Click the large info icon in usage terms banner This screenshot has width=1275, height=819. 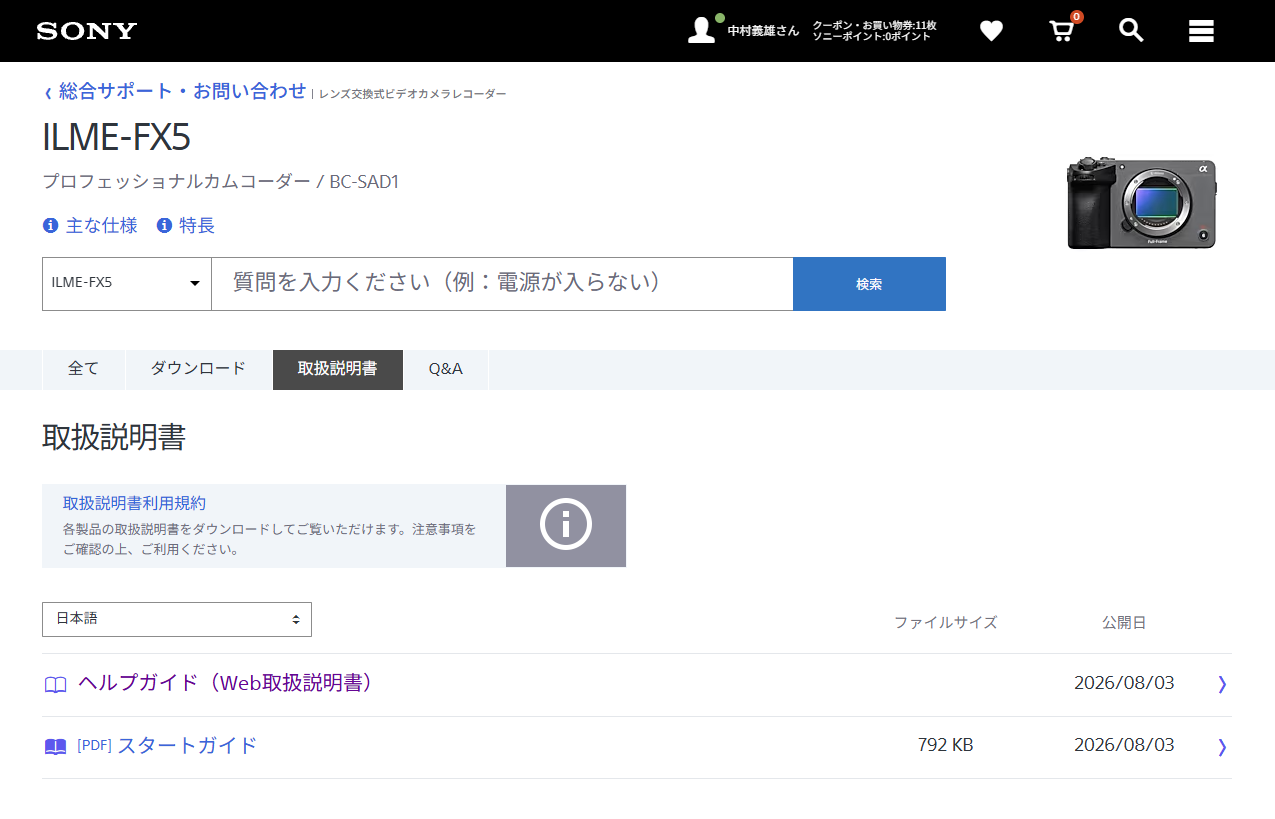pos(566,526)
